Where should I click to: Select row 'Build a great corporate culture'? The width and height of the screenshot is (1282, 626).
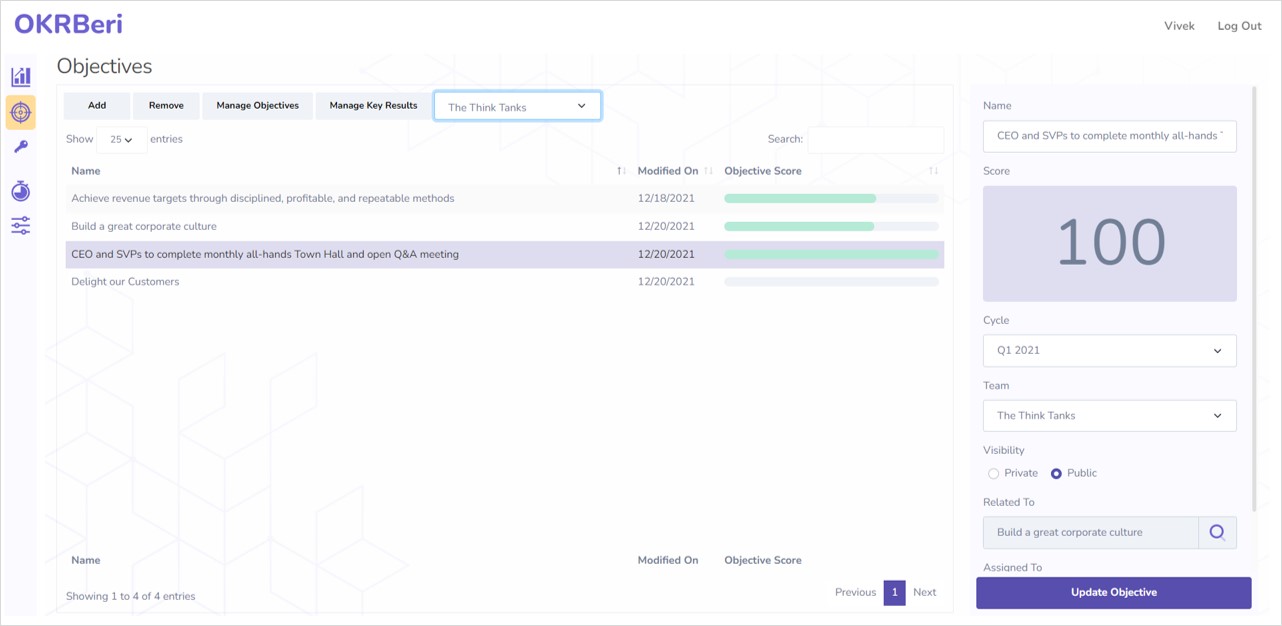click(x=505, y=227)
